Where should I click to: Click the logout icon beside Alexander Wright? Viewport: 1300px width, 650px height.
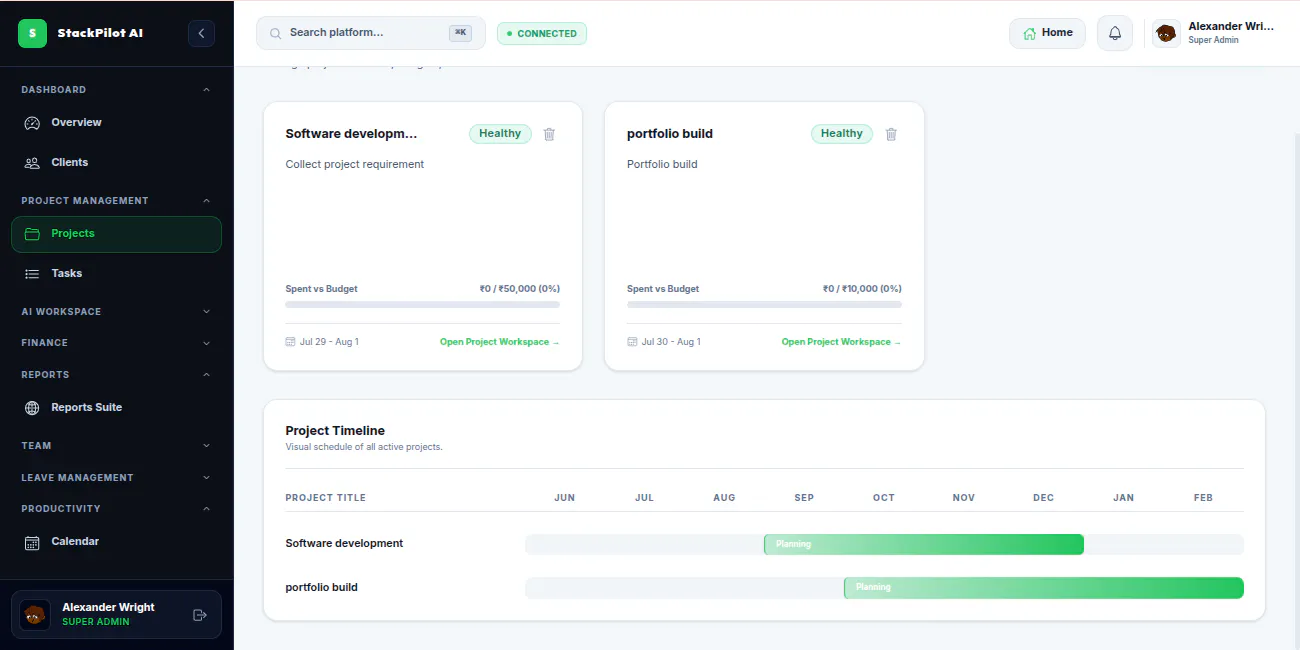point(199,615)
